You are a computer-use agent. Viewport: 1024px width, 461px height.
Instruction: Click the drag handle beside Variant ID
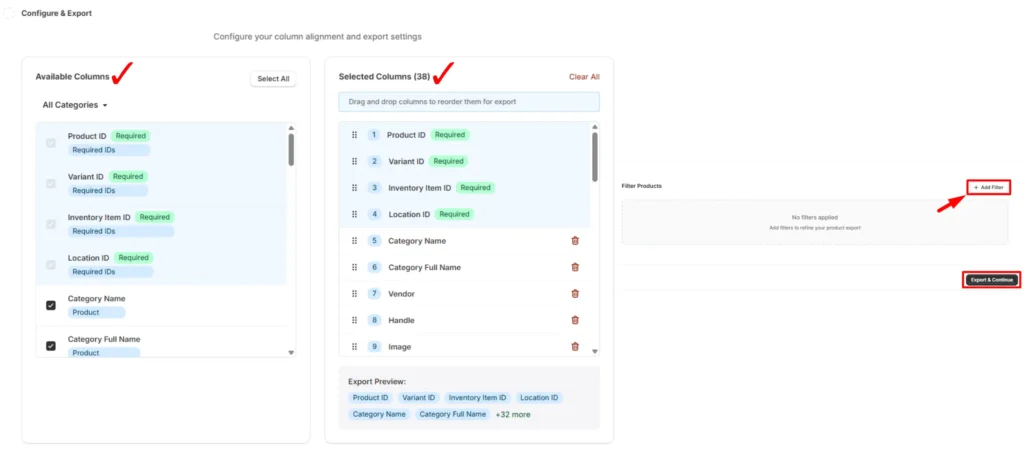355,161
